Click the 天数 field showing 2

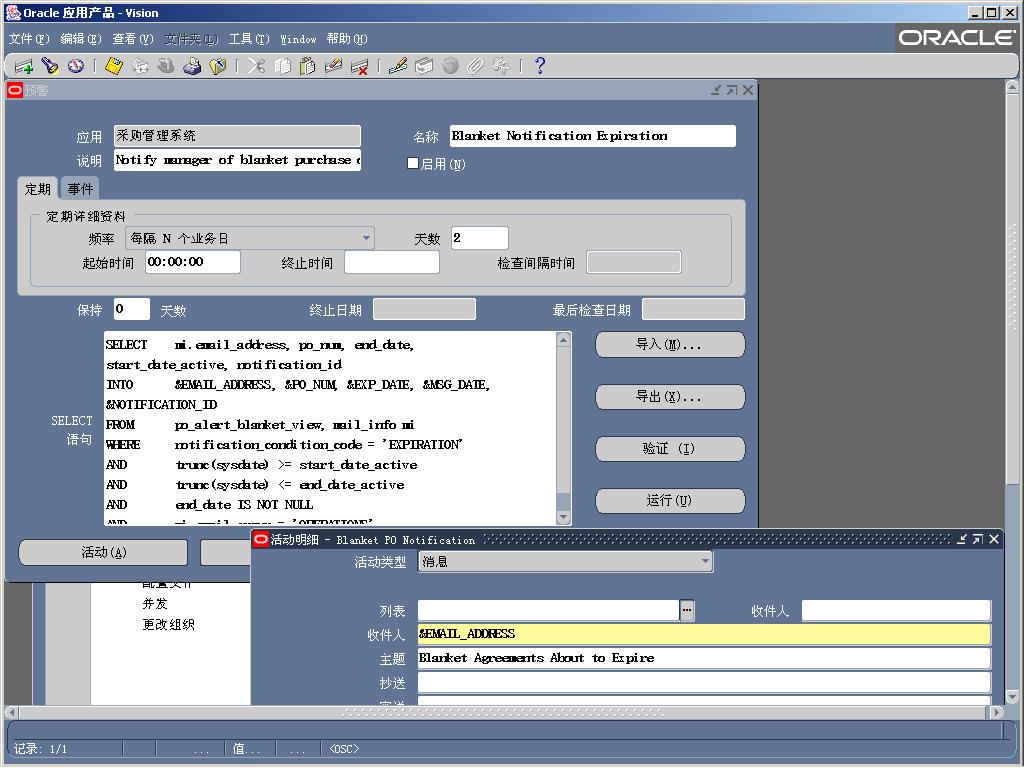(479, 238)
